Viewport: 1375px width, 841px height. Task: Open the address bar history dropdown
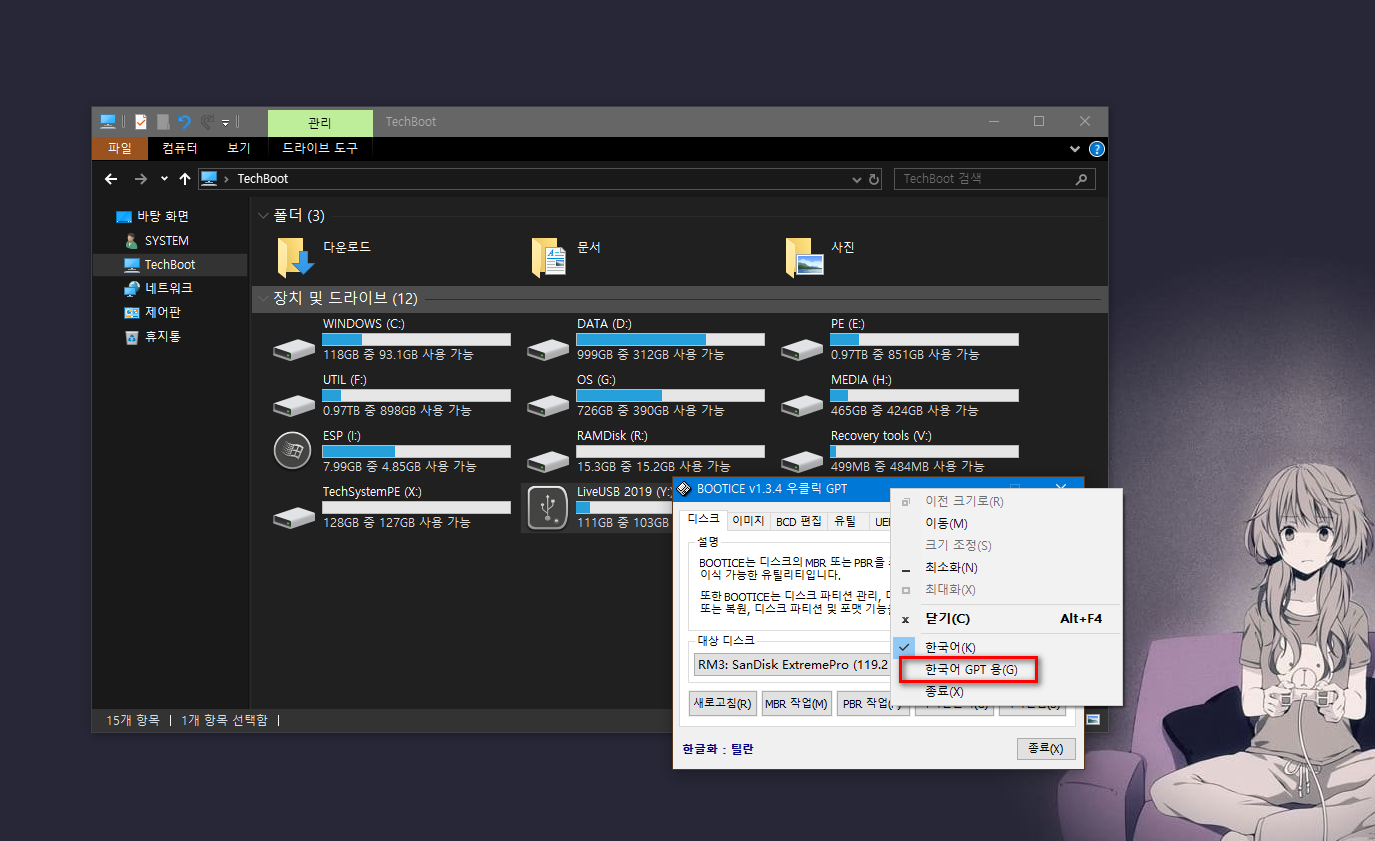857,179
